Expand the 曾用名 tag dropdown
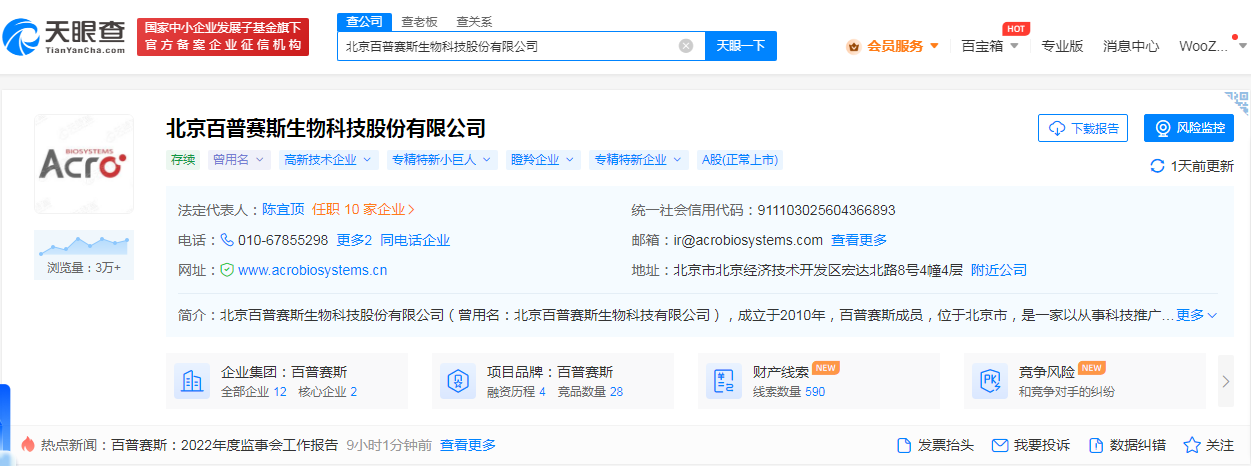Image resolution: width=1251 pixels, height=466 pixels. click(x=240, y=159)
